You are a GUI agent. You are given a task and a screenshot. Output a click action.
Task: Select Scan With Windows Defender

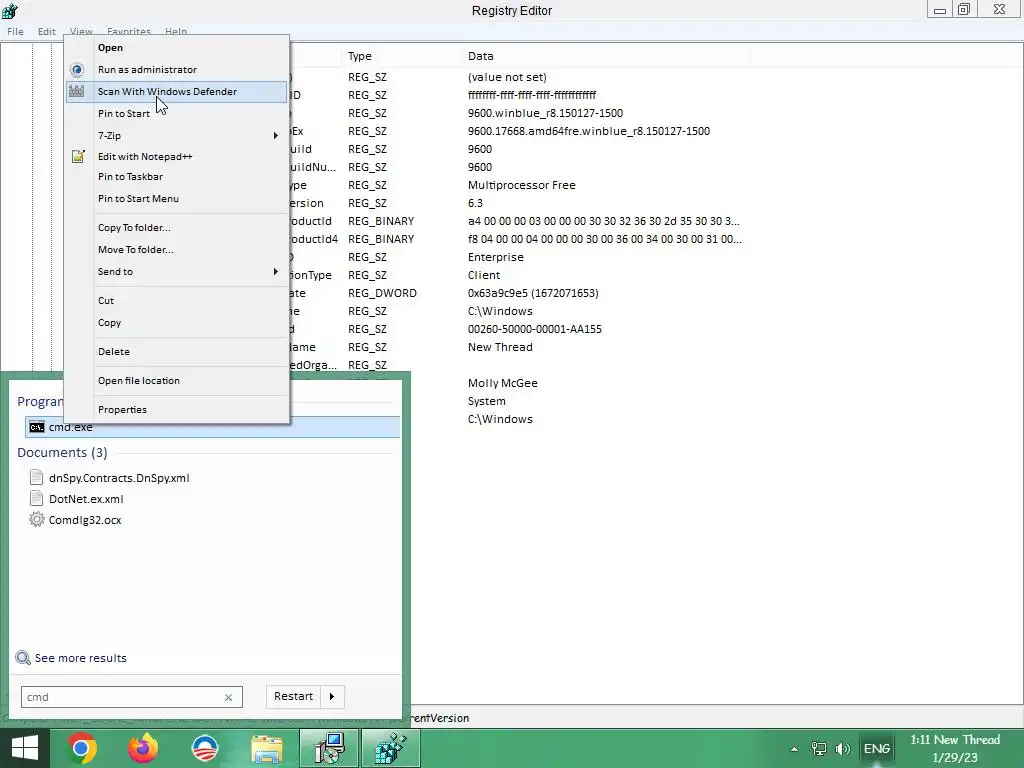point(167,91)
